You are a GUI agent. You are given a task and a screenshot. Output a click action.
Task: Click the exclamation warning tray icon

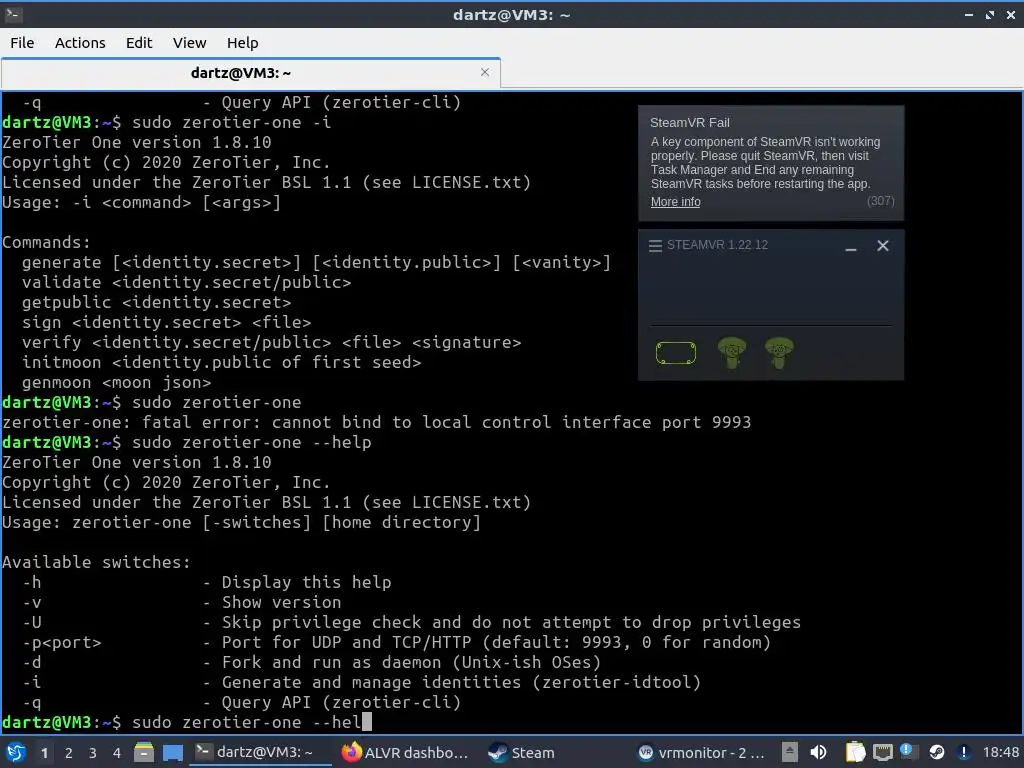pyautogui.click(x=963, y=752)
